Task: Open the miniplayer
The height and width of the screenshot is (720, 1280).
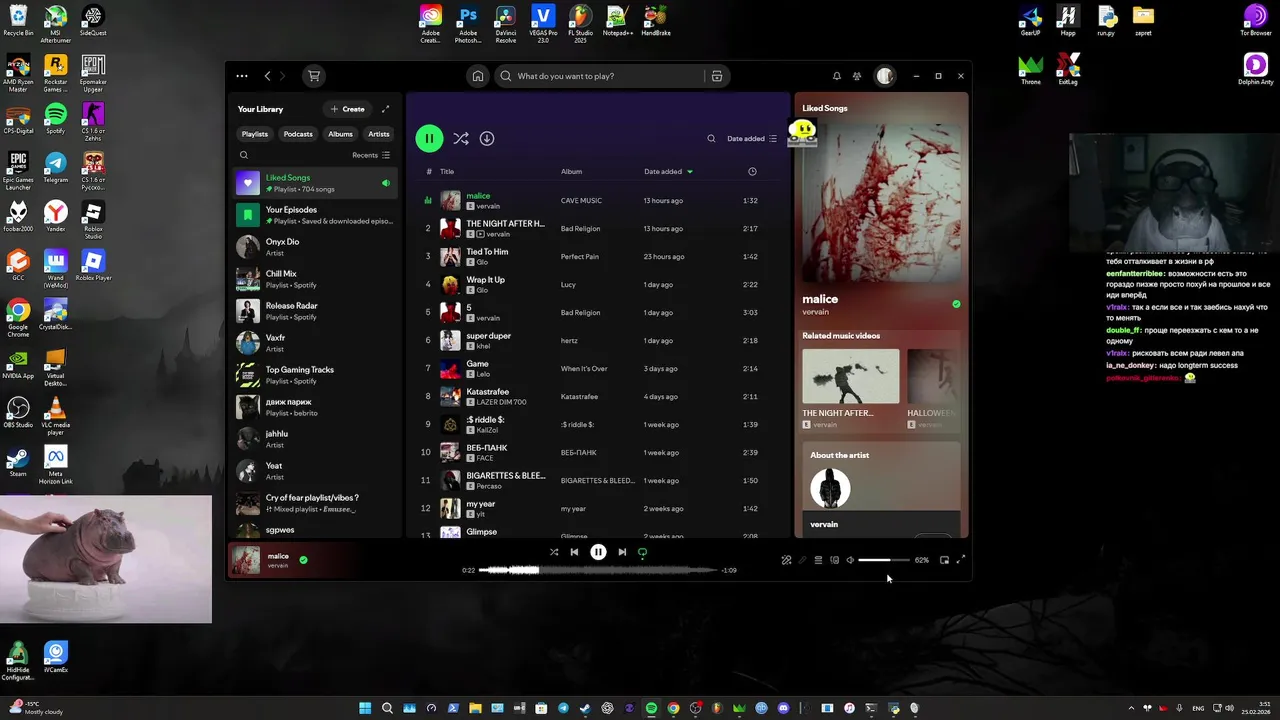Action: 944,560
